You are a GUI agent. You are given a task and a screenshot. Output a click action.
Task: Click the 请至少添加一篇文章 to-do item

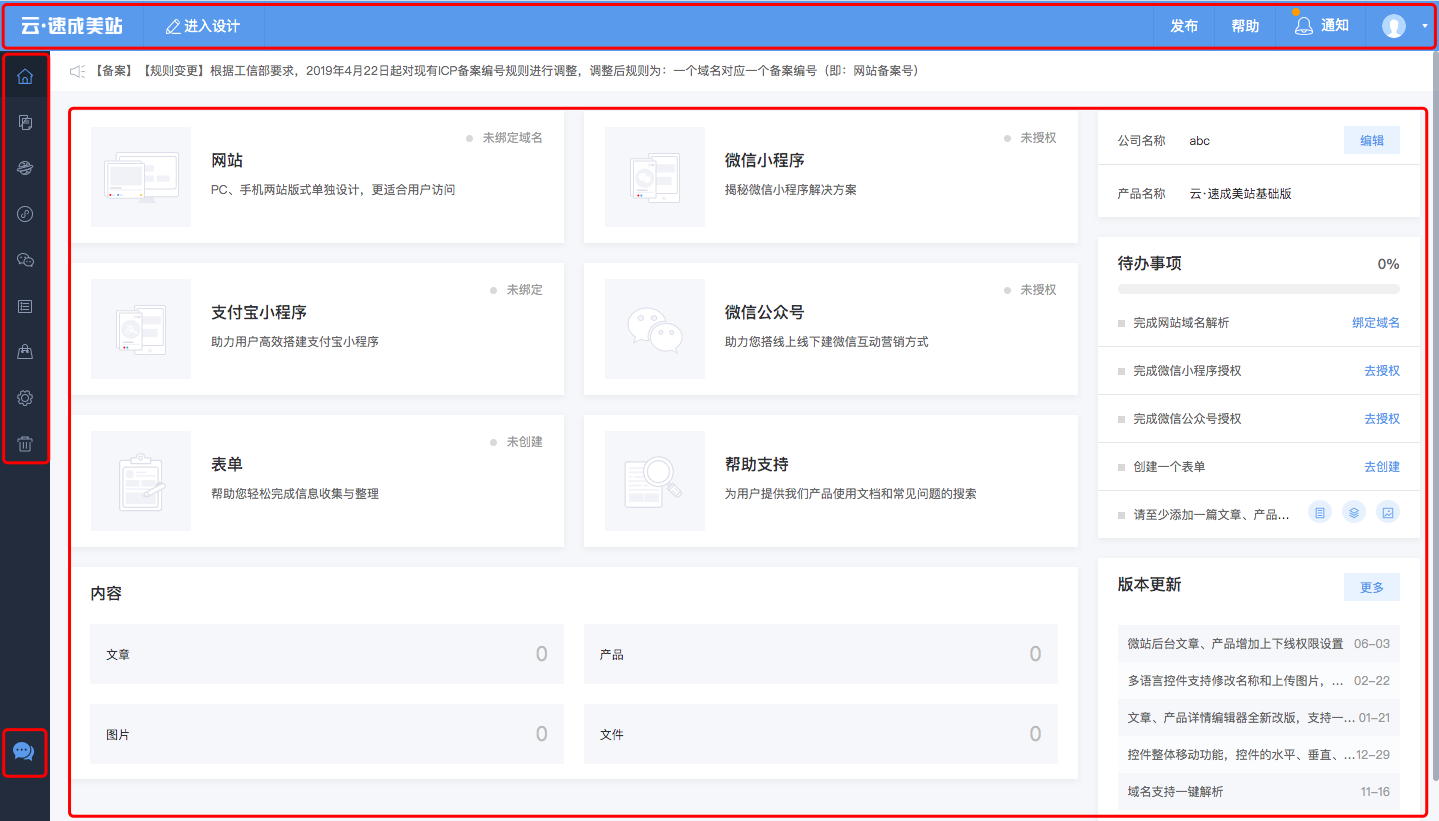tap(1211, 515)
